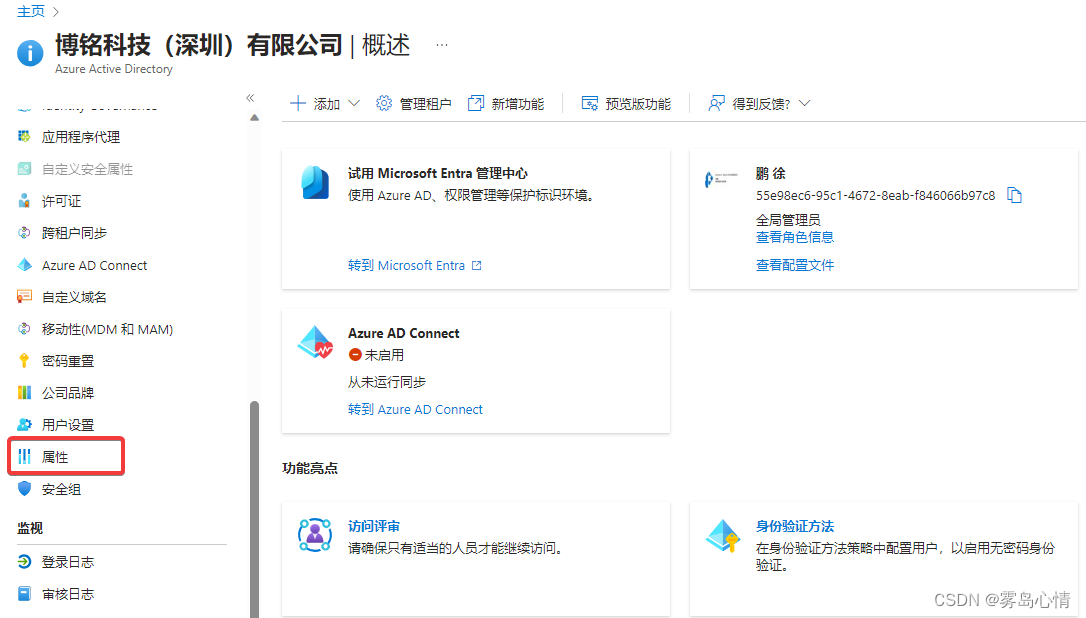Click the 登录日志 icon

coord(24,561)
